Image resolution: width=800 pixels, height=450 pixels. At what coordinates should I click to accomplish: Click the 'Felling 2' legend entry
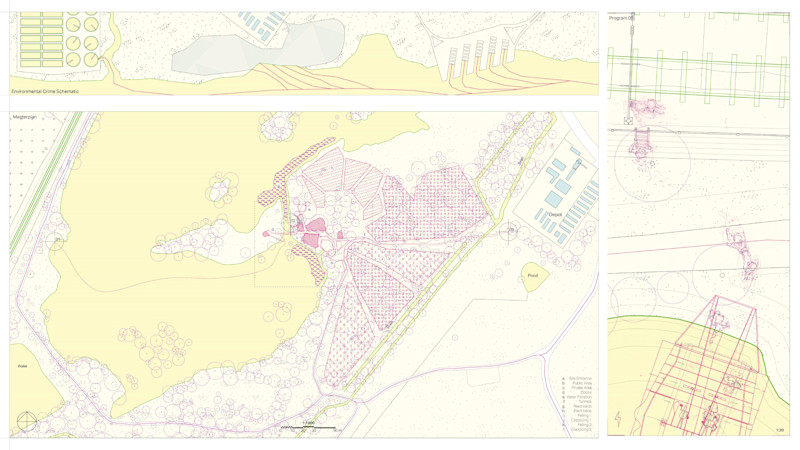click(585, 424)
